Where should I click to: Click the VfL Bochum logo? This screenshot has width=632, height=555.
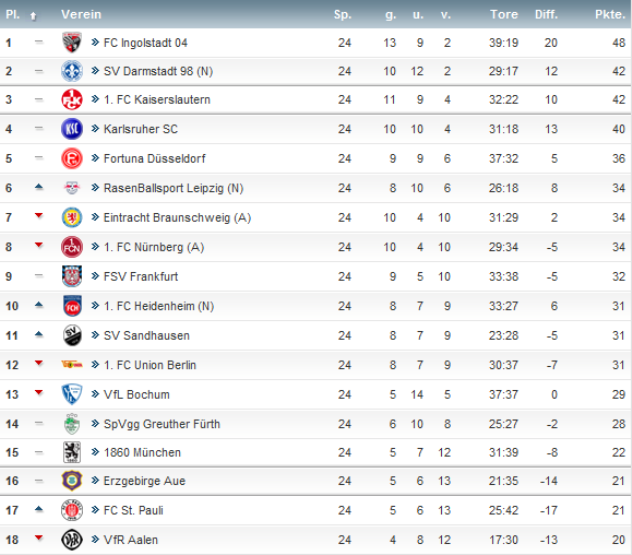(72, 394)
